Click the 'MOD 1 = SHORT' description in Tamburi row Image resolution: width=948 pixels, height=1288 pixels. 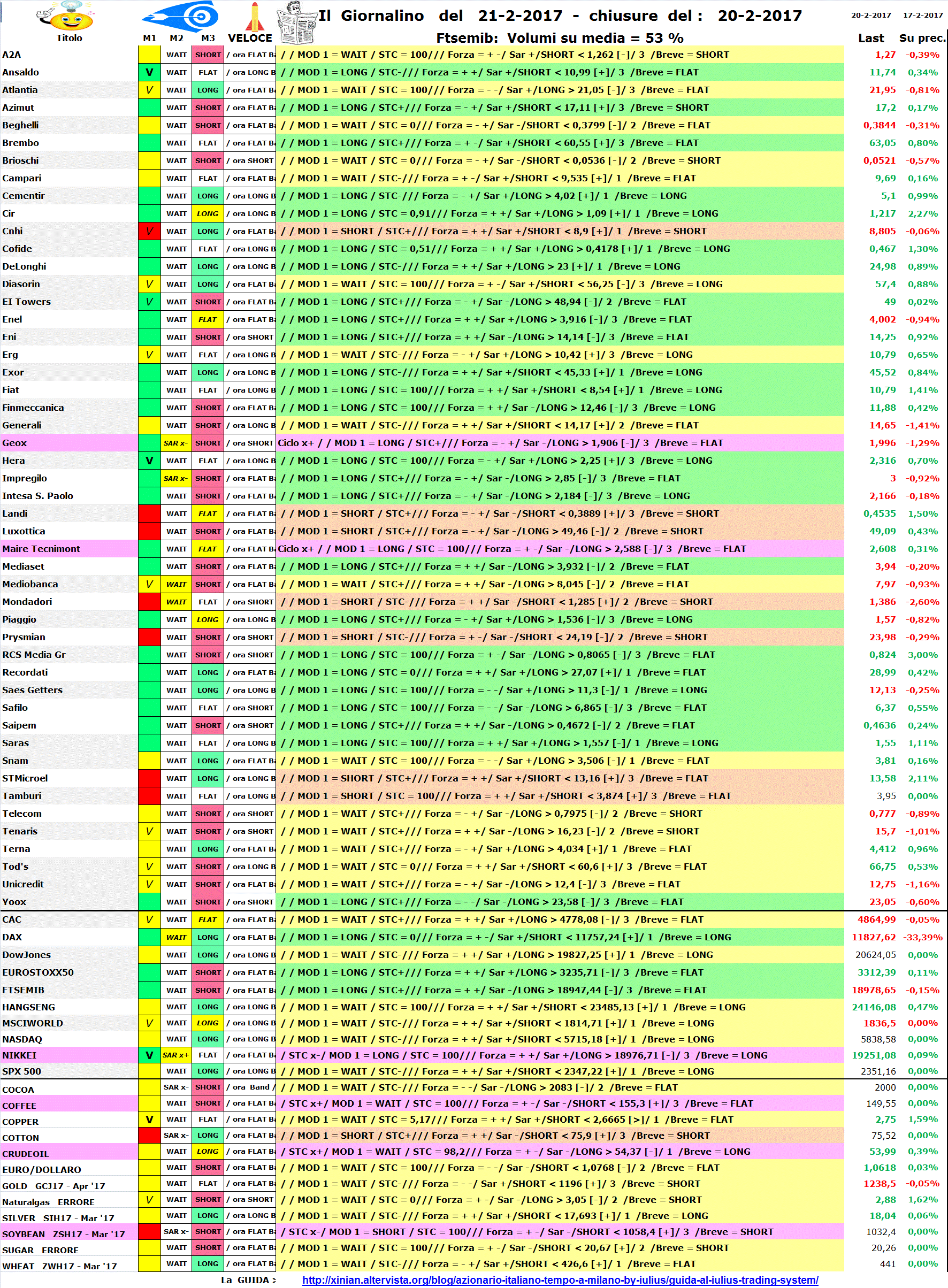[x=560, y=796]
